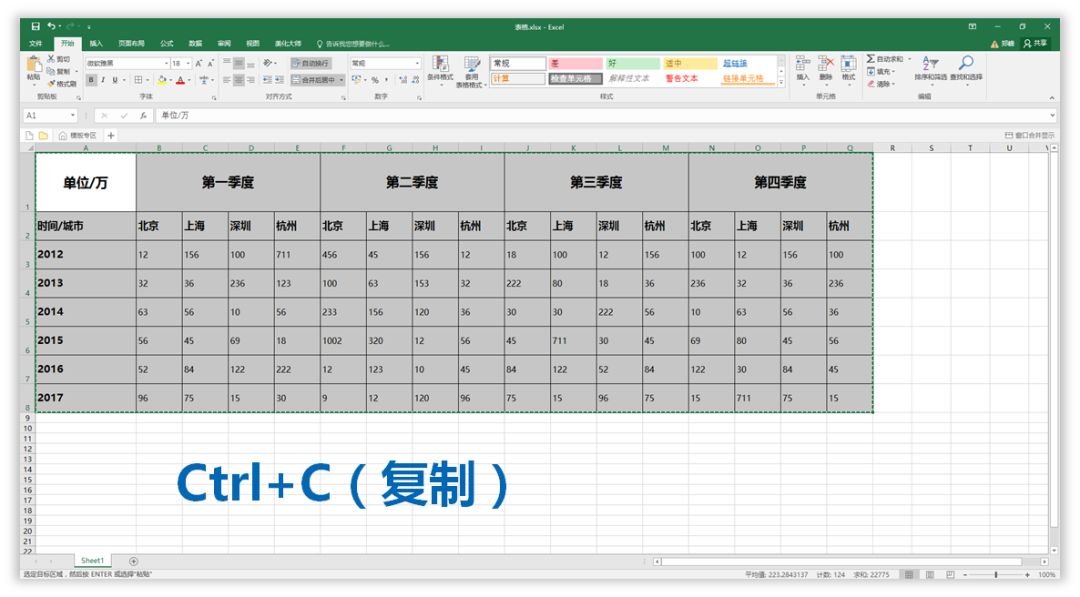Image resolution: width=1080 pixels, height=597 pixels.
Task: Expand the cell styles gallery more arrow
Action: pos(781,83)
